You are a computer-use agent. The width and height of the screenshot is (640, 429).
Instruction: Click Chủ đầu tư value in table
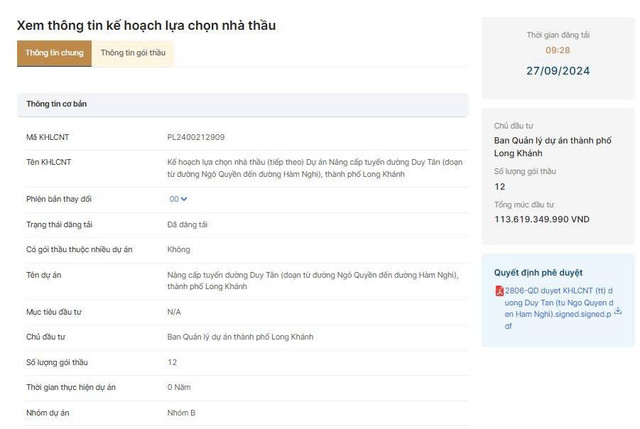coord(240,337)
